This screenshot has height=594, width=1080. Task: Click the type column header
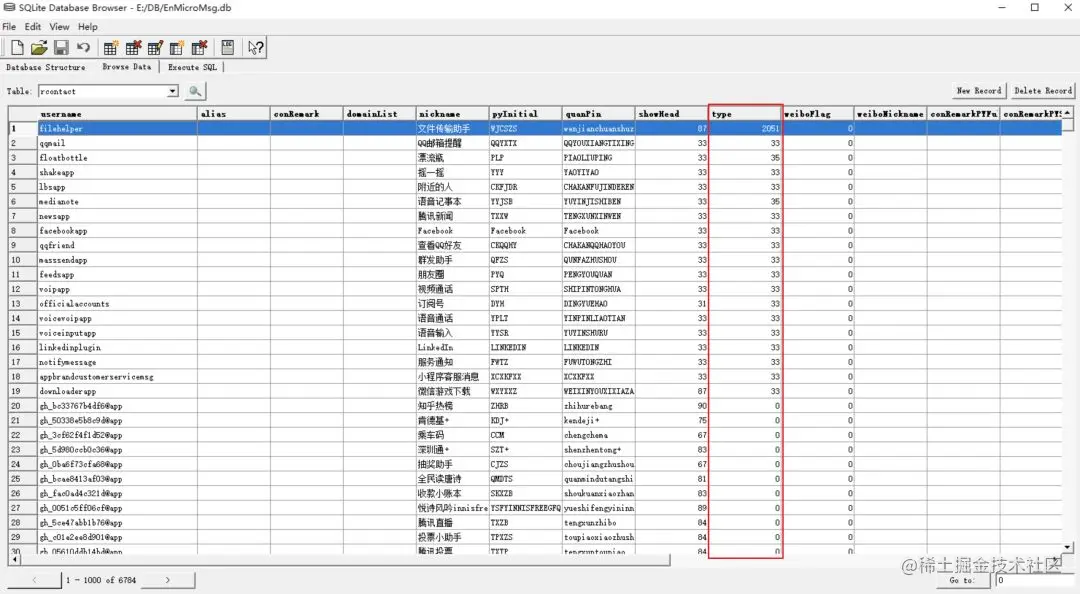click(x=745, y=114)
